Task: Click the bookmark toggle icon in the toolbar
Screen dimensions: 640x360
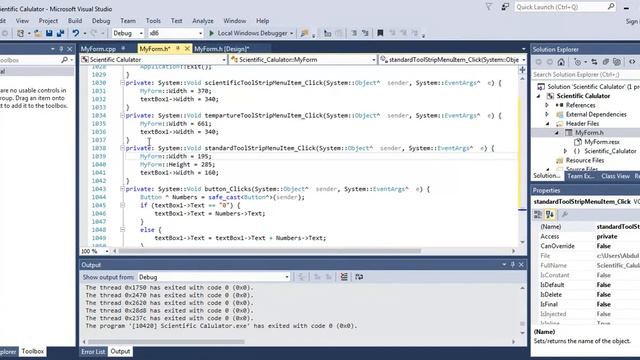Action: pos(380,33)
